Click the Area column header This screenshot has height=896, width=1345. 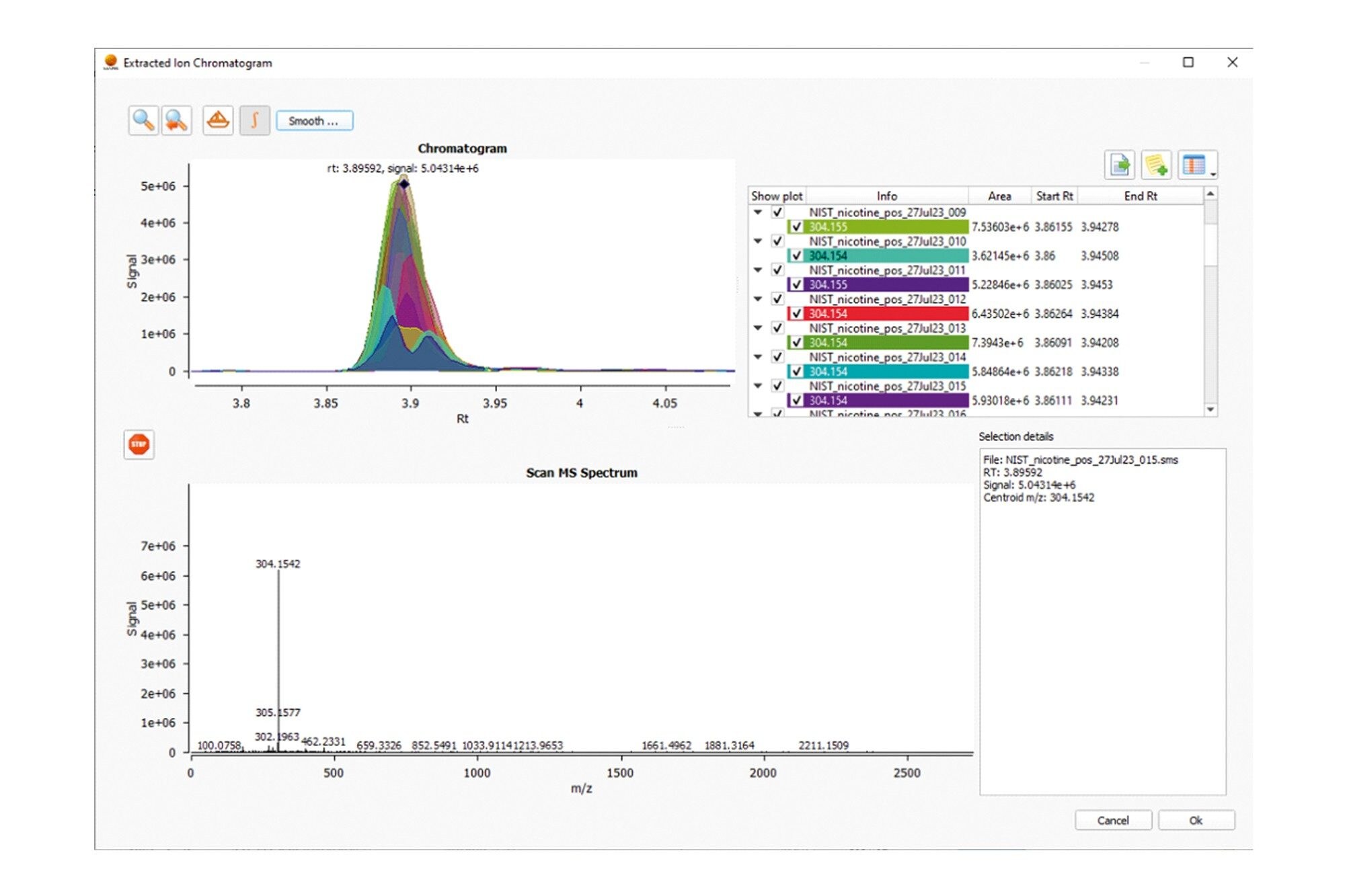tap(999, 196)
